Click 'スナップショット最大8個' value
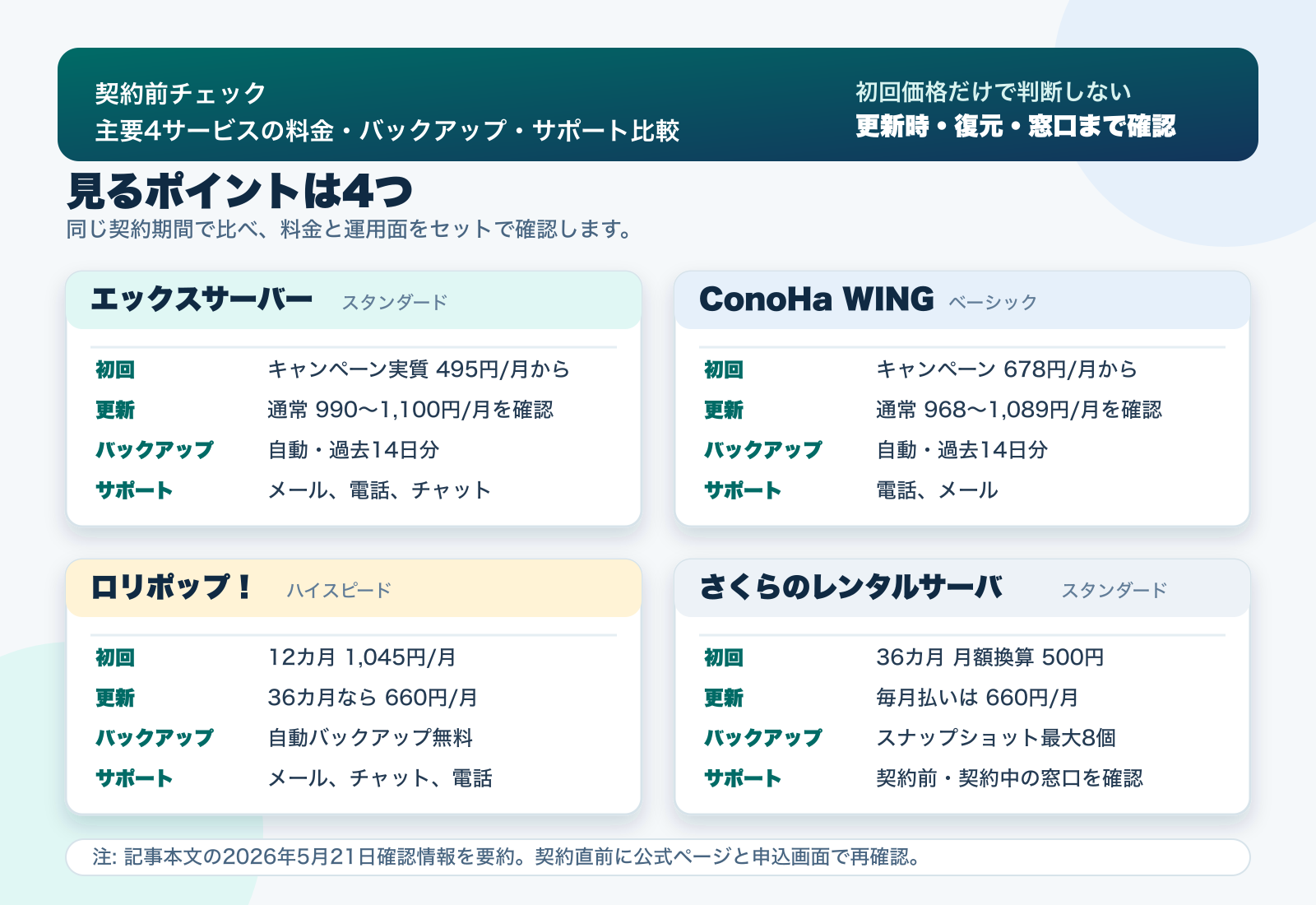The width and height of the screenshot is (1316, 905). coord(995,738)
